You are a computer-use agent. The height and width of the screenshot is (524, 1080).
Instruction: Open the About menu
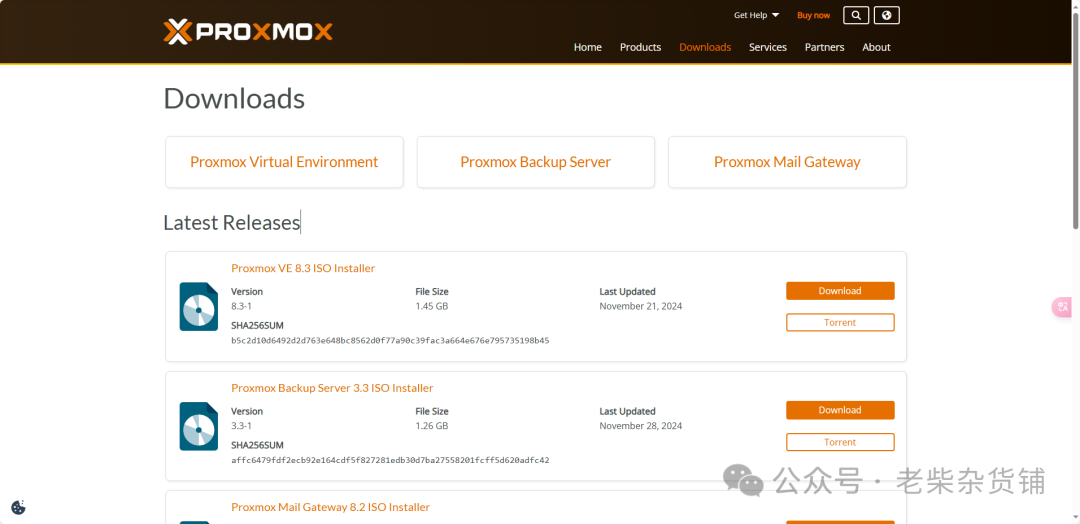(876, 47)
